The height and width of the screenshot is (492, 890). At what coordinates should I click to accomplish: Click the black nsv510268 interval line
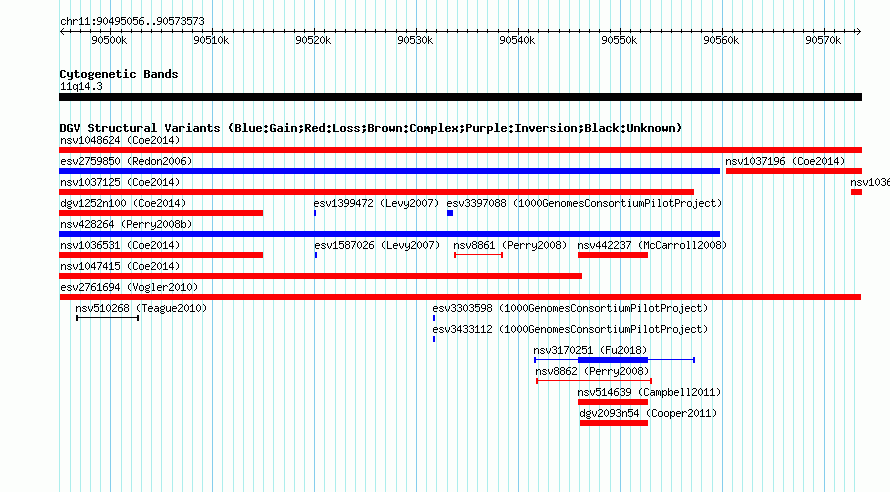coord(108,318)
